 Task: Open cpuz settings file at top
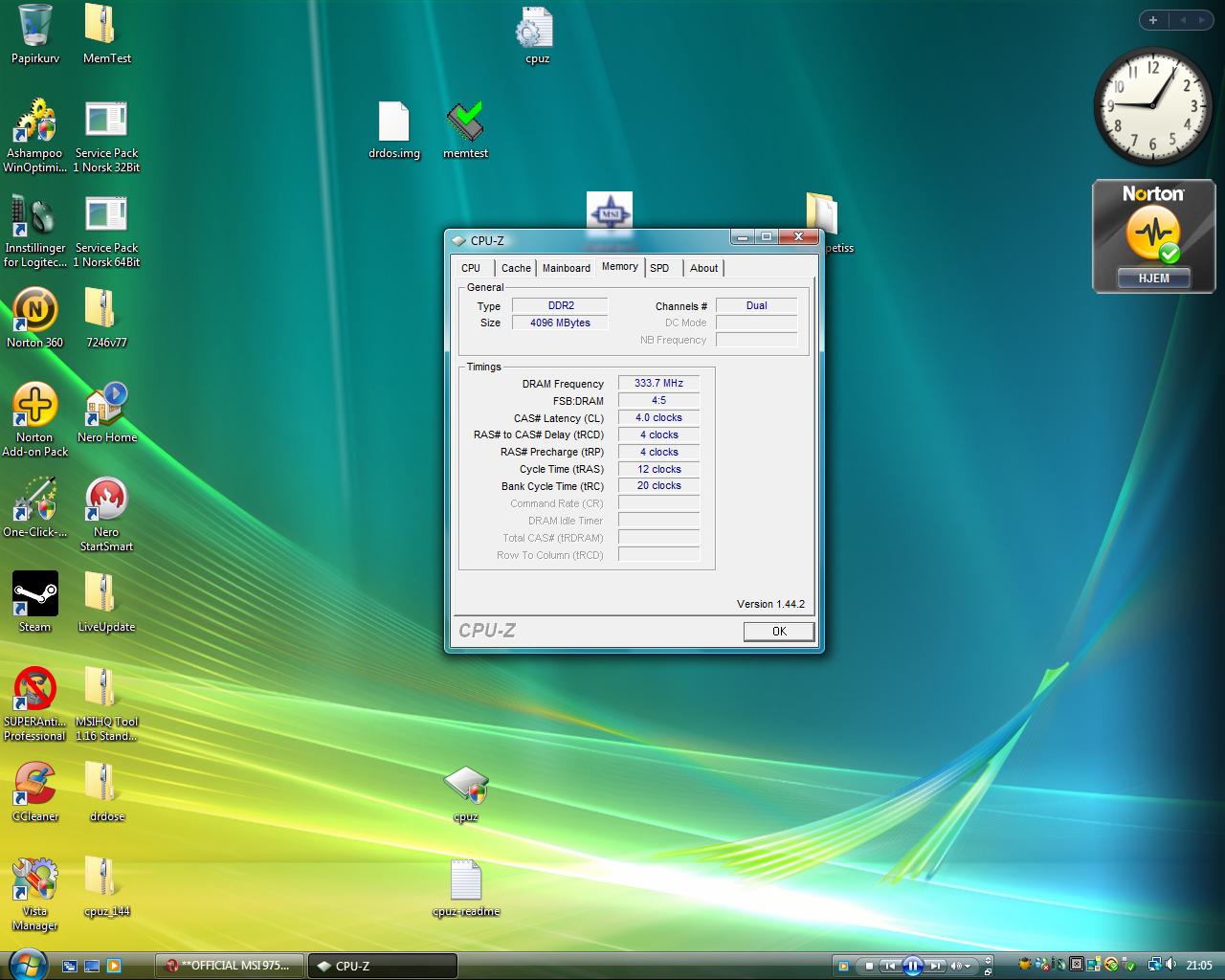[x=536, y=34]
